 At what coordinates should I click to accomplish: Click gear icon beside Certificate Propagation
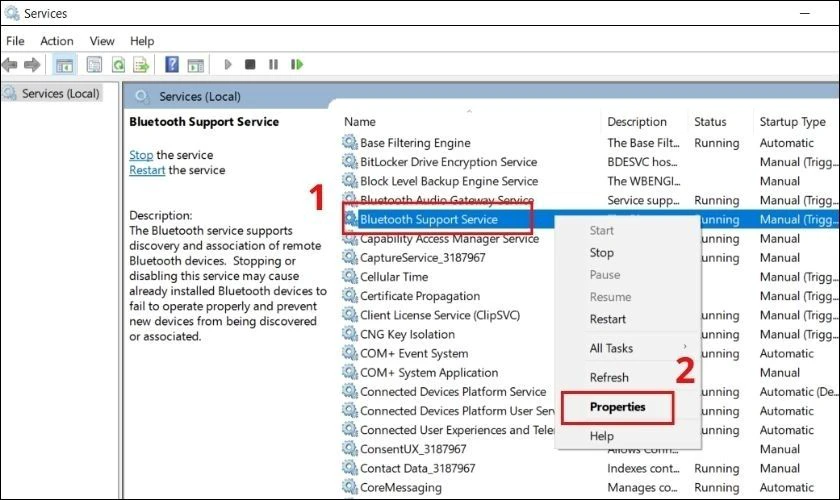coord(350,295)
